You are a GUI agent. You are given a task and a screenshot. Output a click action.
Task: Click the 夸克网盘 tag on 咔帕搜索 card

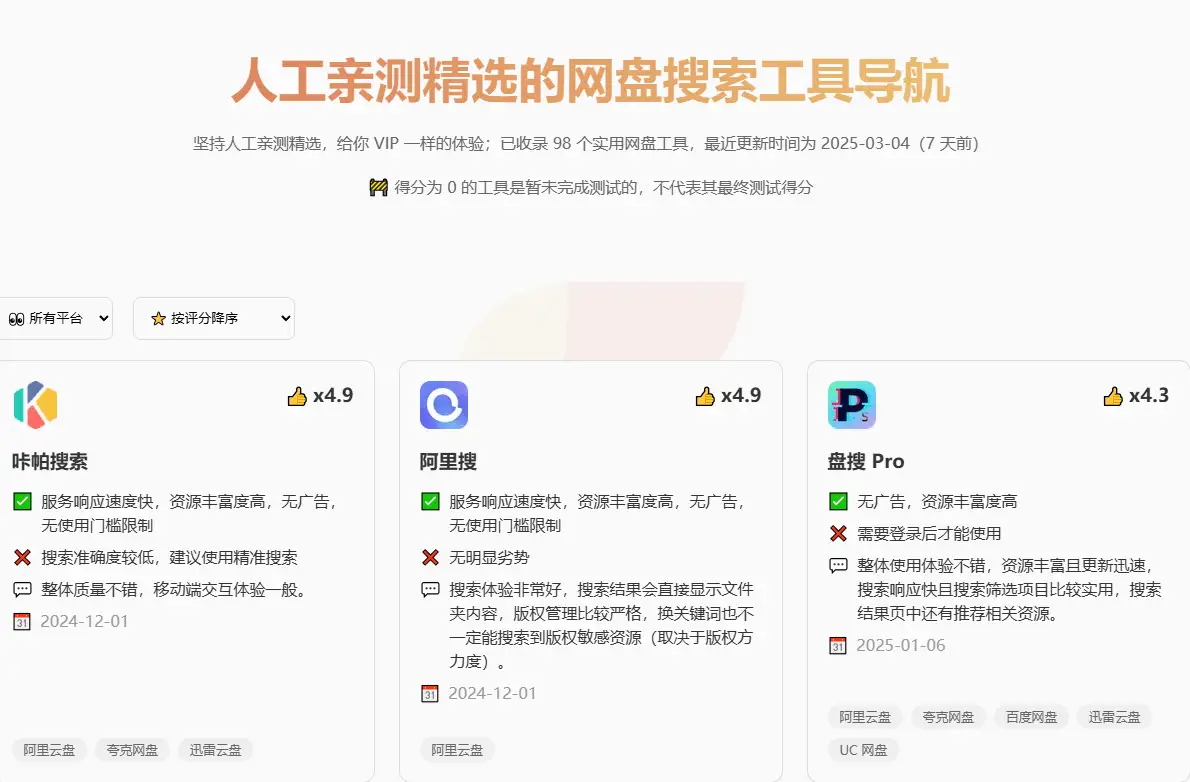point(132,750)
